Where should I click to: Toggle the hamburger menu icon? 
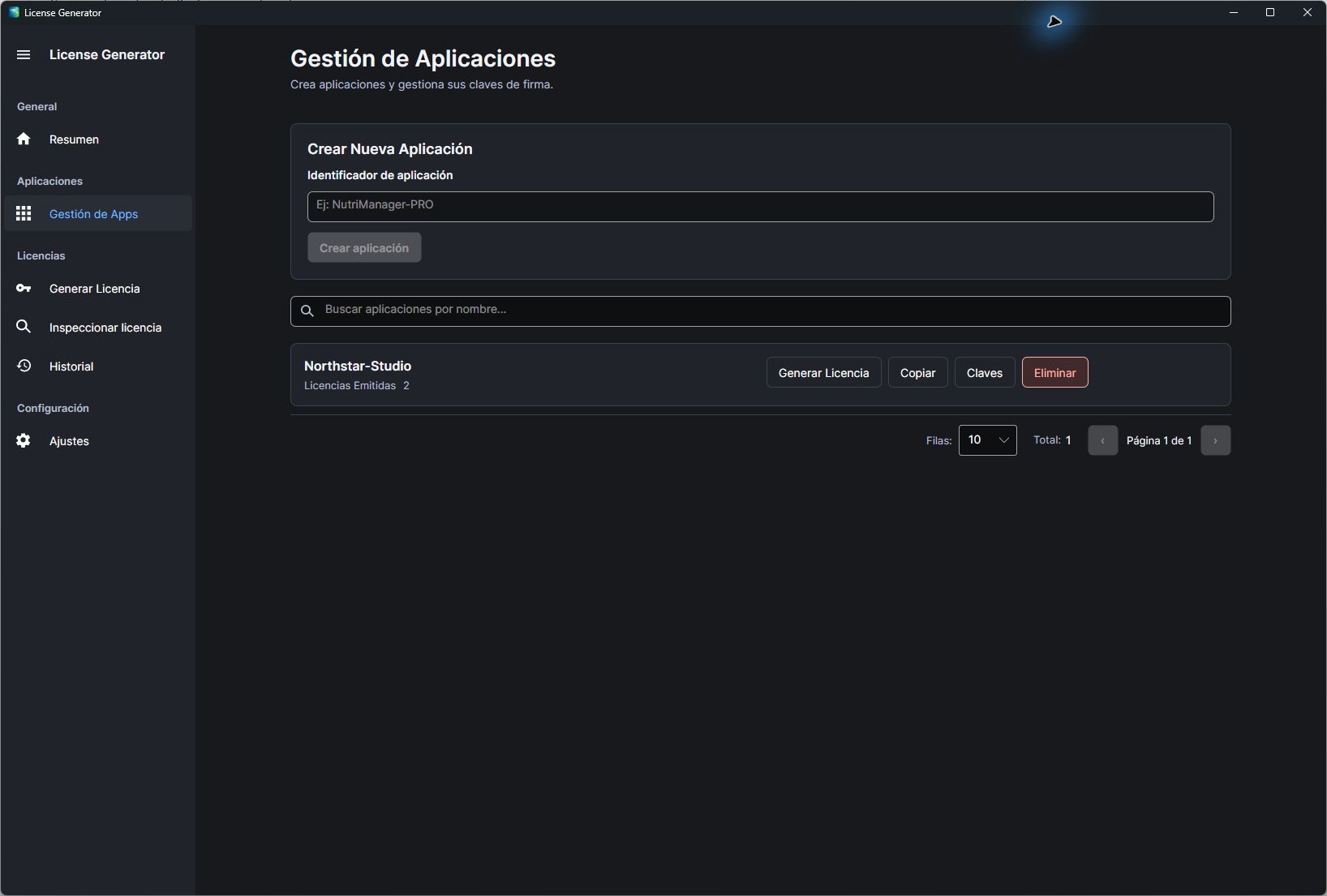pyautogui.click(x=24, y=55)
